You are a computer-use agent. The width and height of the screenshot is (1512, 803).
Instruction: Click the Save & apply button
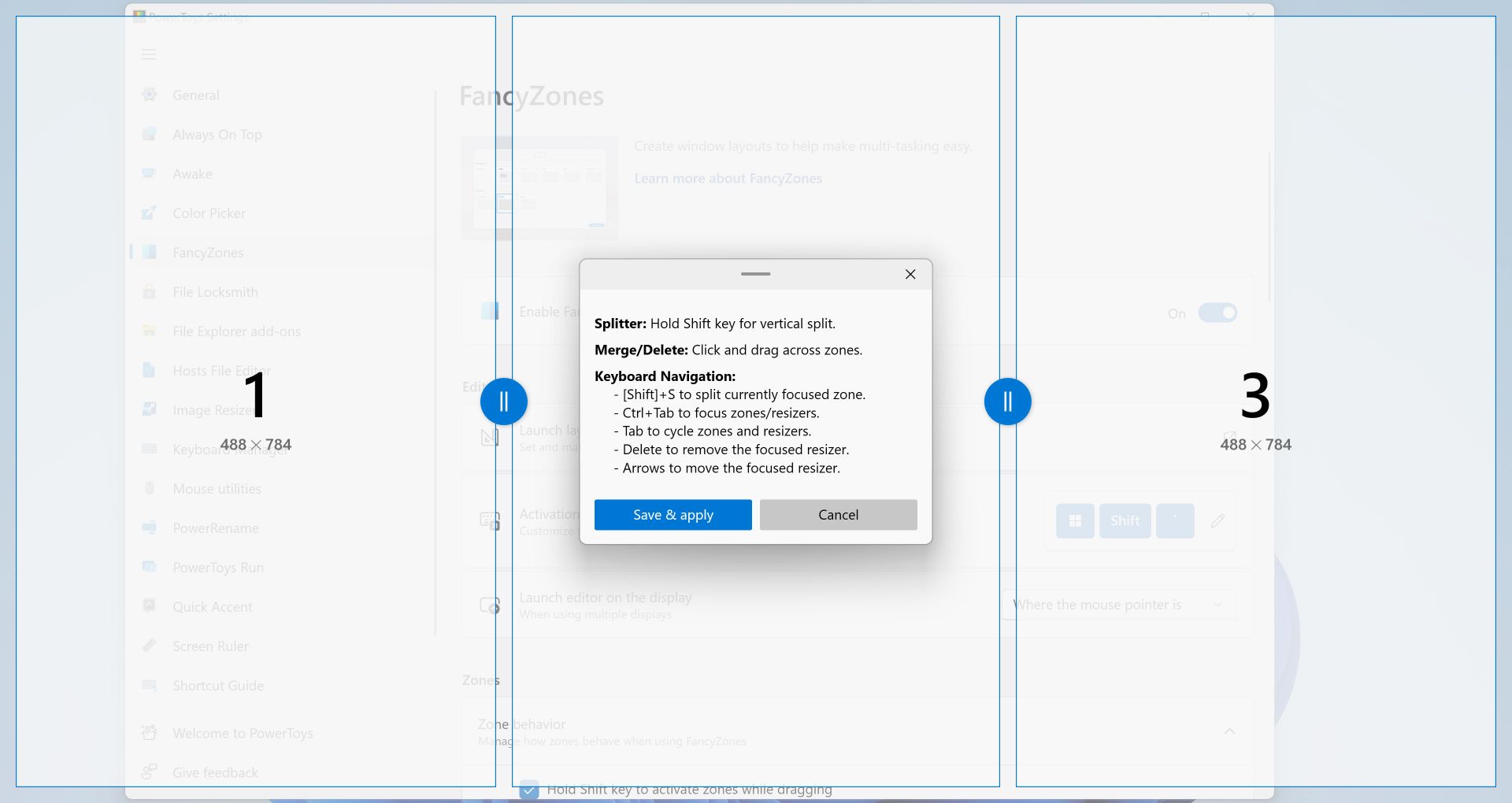click(673, 515)
